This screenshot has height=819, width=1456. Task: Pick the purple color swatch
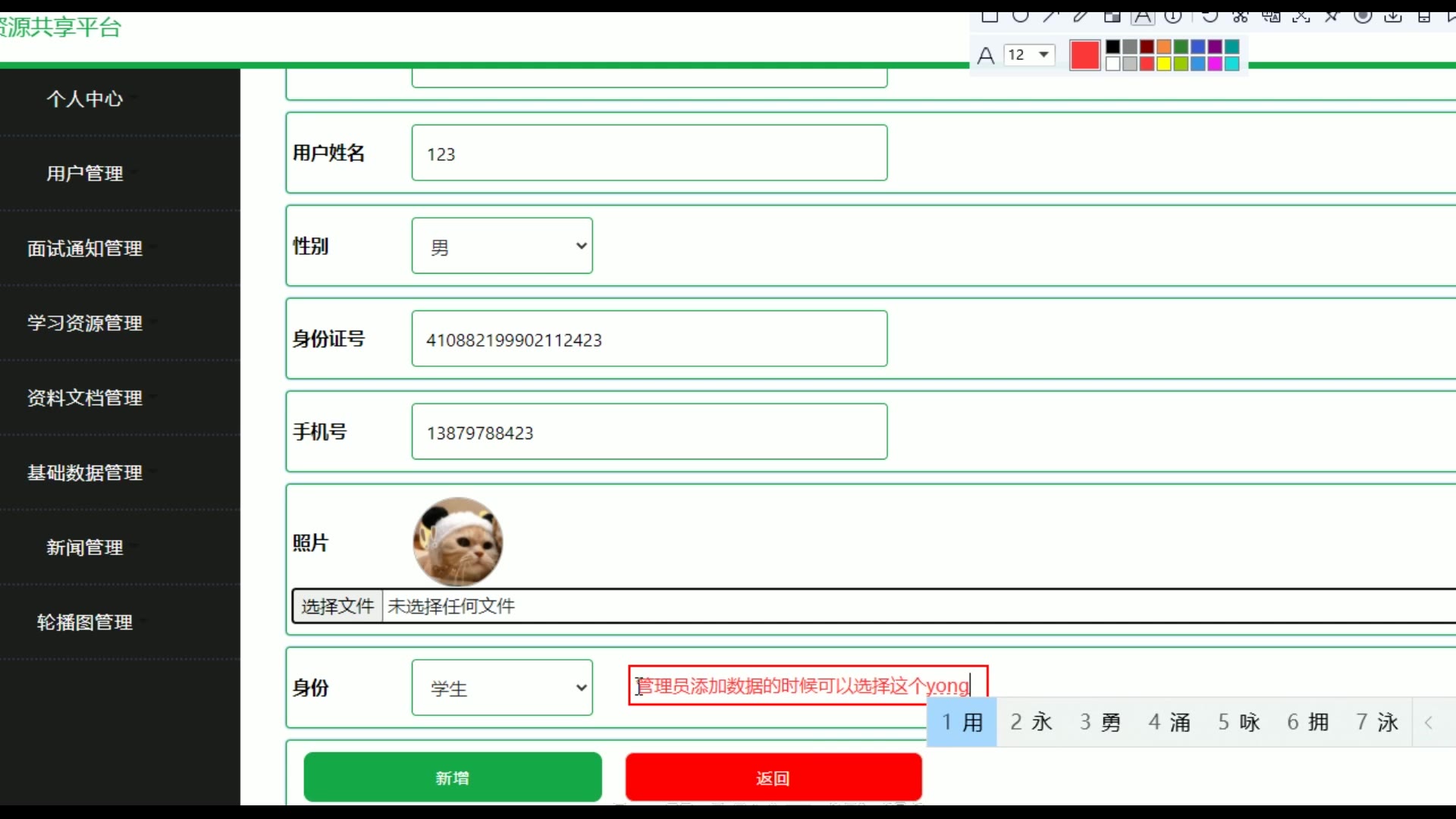[1215, 47]
